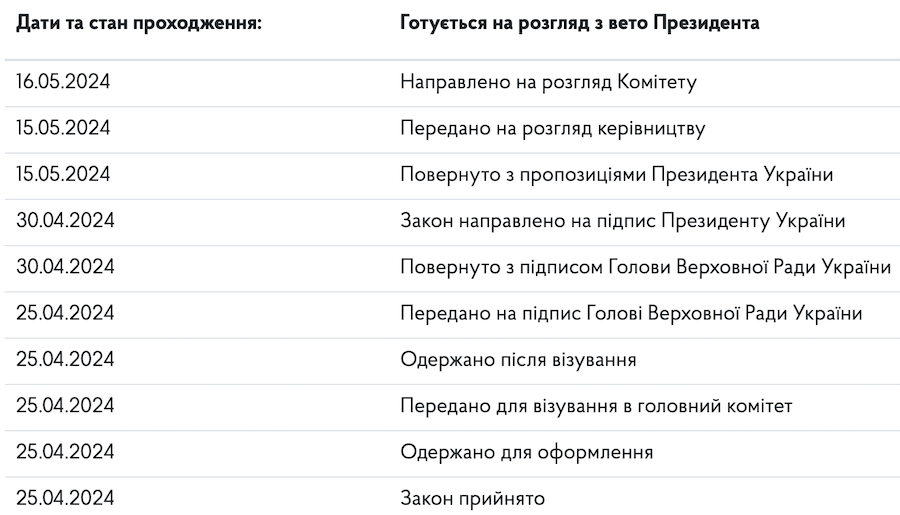Select 'Повернуто з підписом Голови Верховної Ради України'
Viewport: 900px width, 515px height.
click(646, 267)
